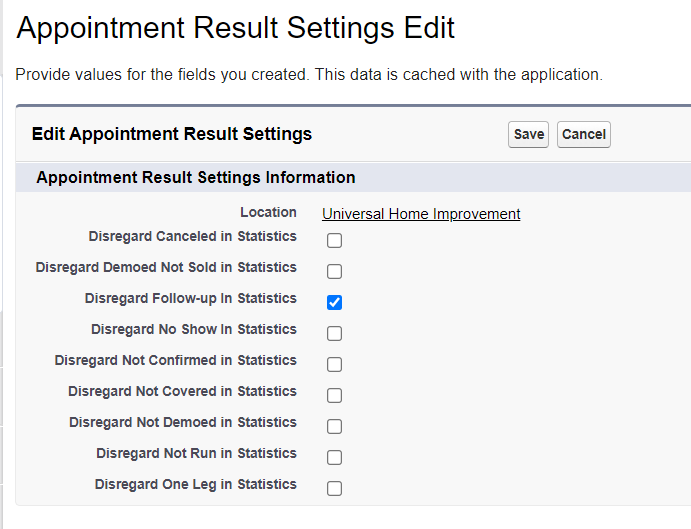Tick the Disregard One Leg checkbox

pyautogui.click(x=334, y=488)
